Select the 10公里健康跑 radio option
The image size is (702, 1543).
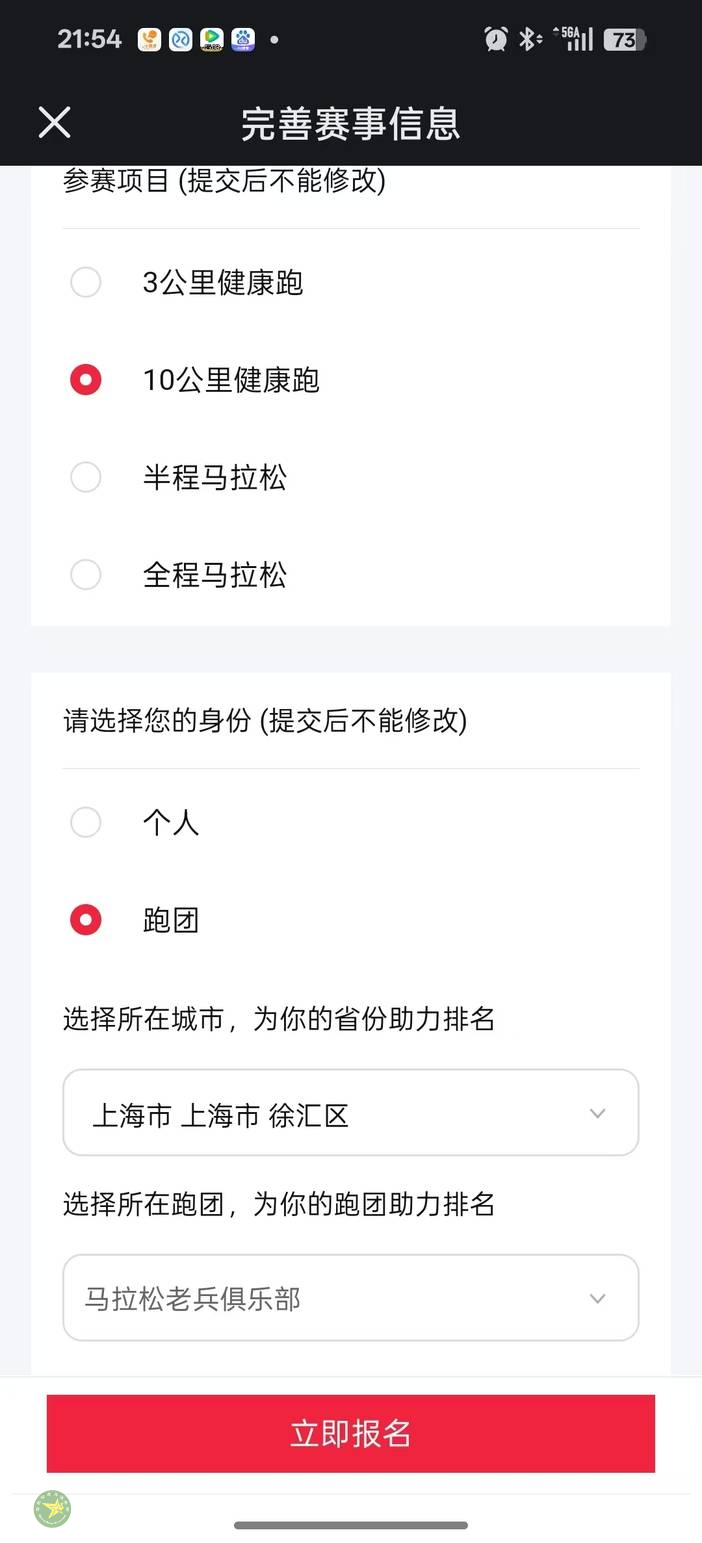pyautogui.click(x=86, y=380)
